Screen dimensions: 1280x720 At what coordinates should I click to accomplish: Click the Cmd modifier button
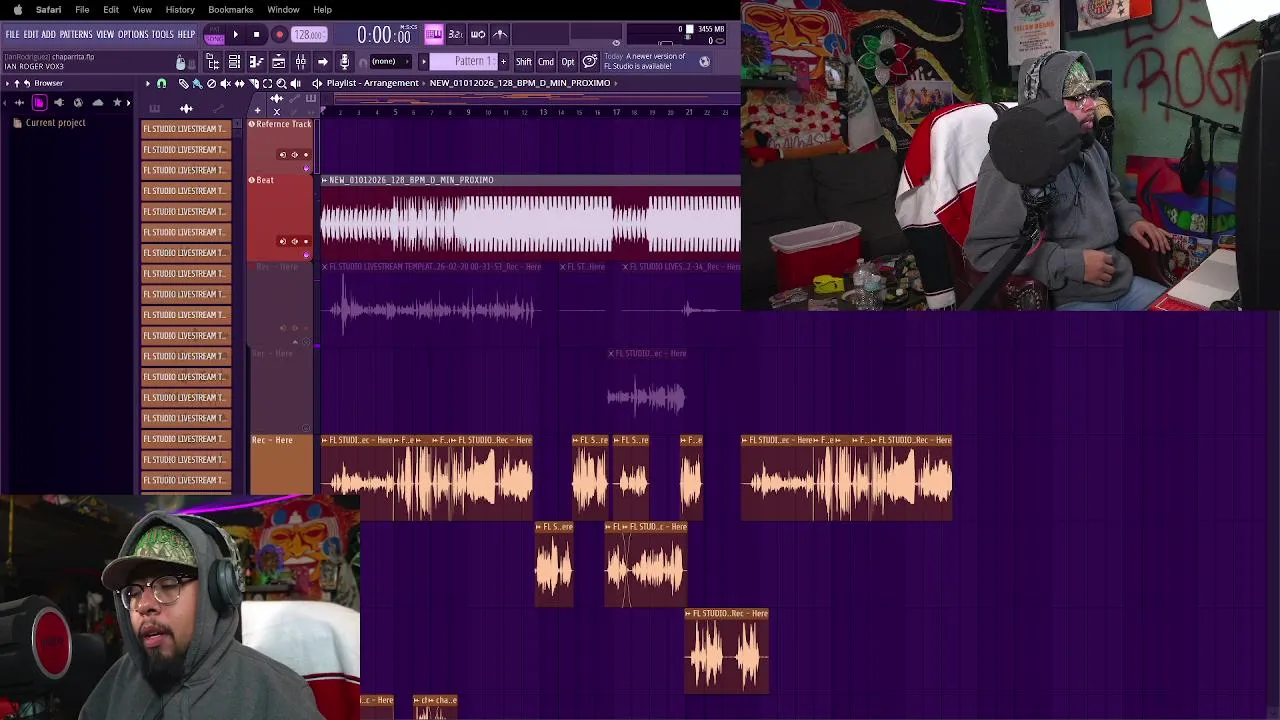546,61
